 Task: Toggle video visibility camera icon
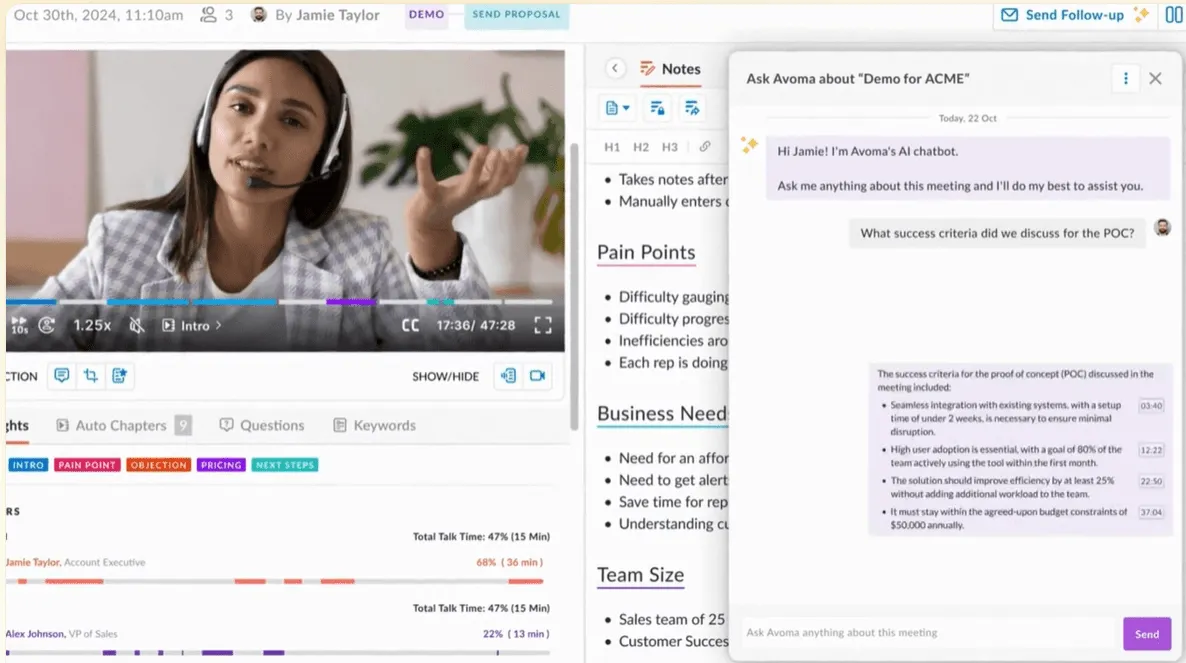[x=537, y=376]
